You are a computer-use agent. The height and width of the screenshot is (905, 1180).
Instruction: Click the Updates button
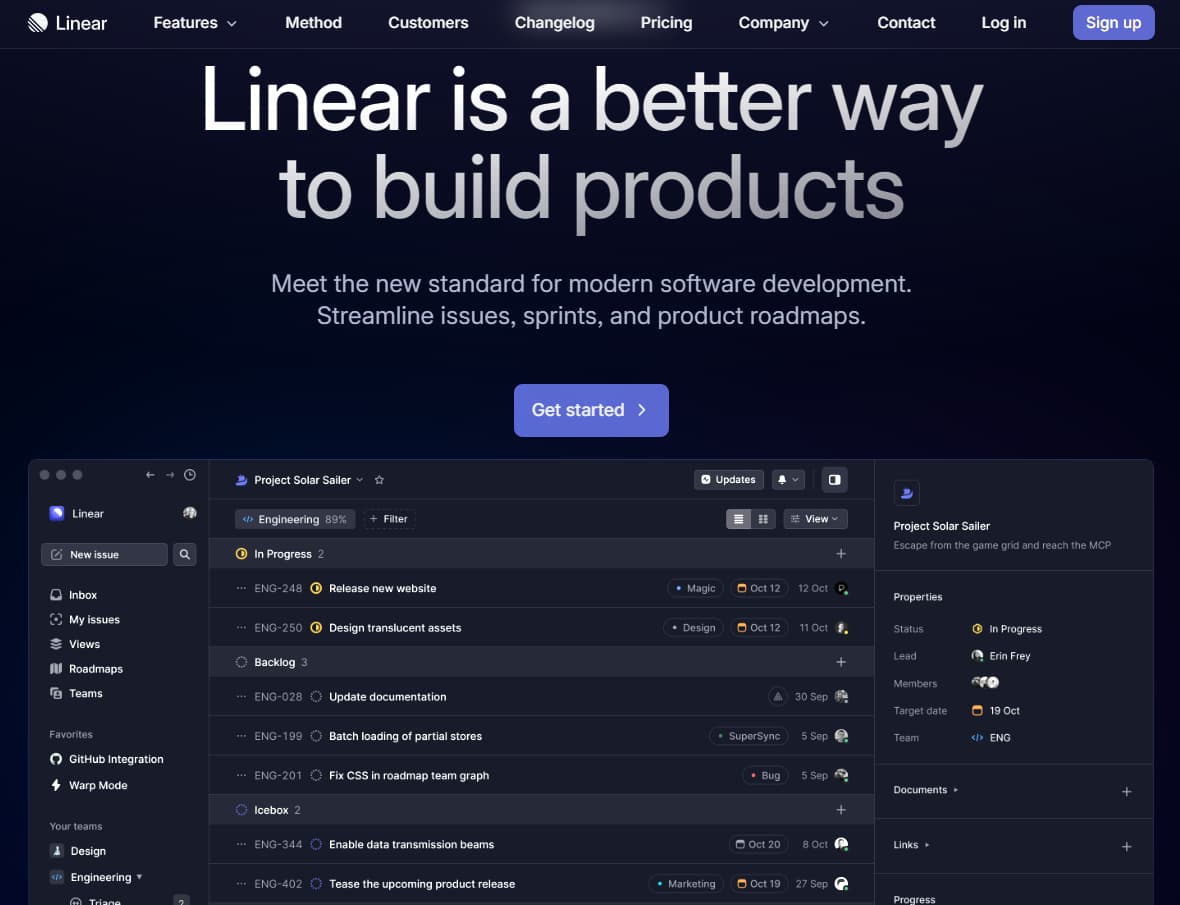click(x=728, y=480)
